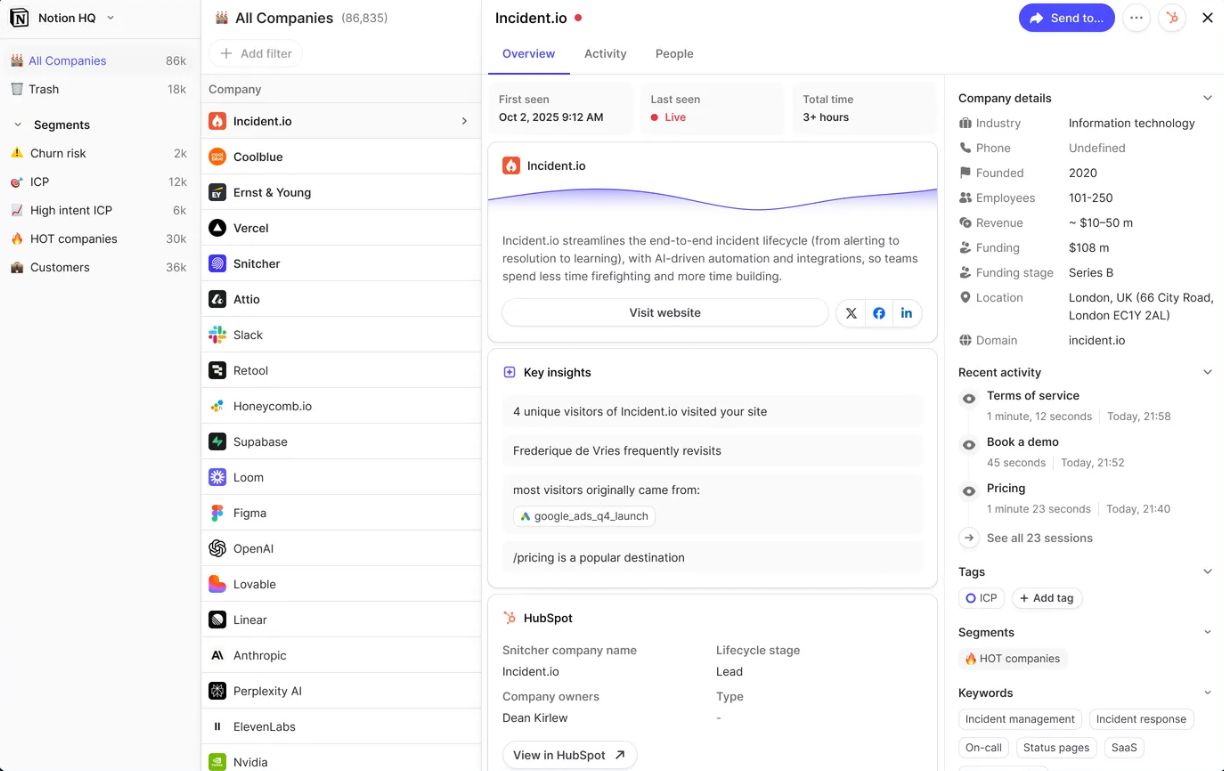Screen dimensions: 1224x771
Task: Click the OpenAI logo icon
Action: [217, 549]
